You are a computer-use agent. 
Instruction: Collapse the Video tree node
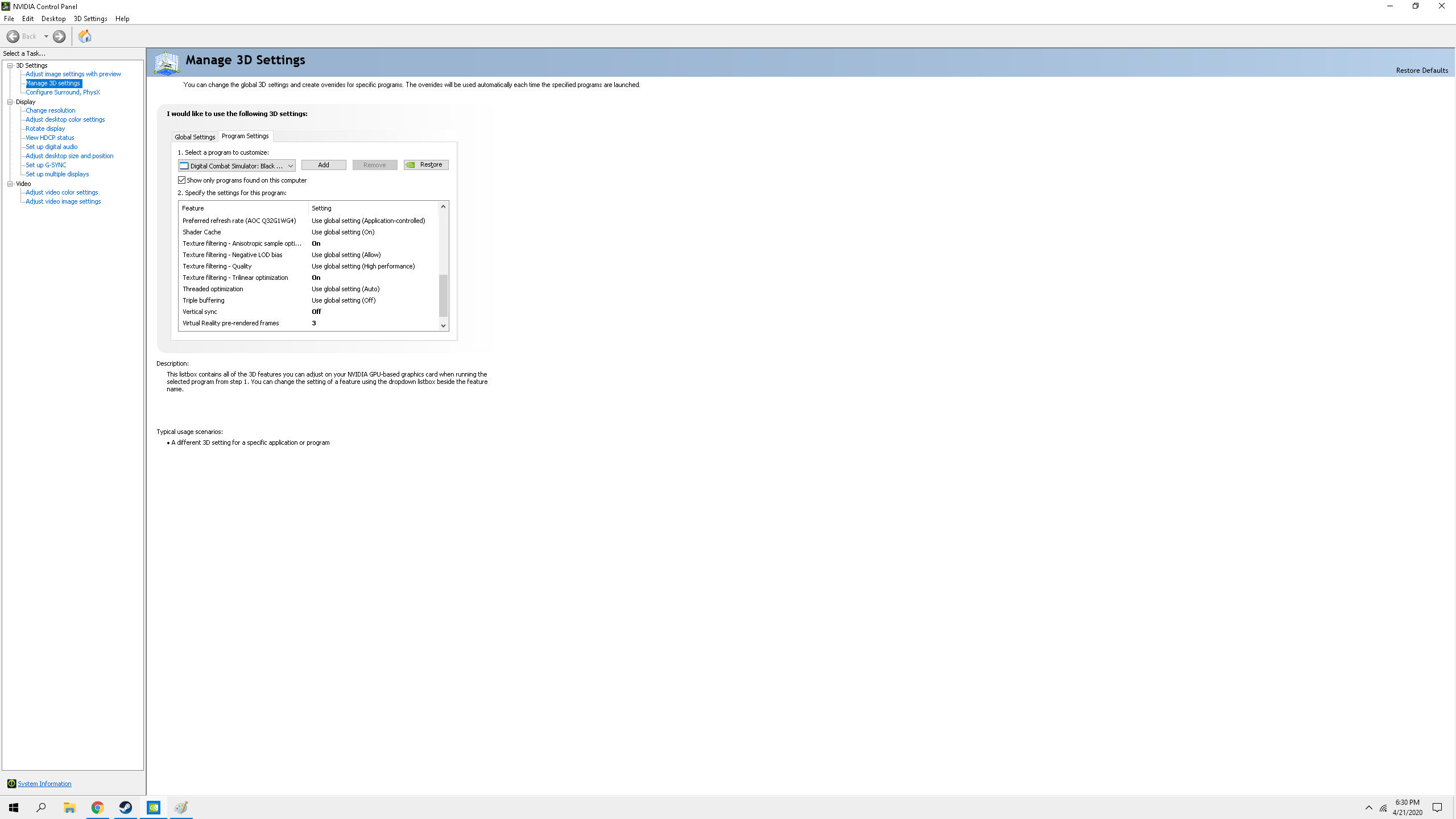pos(10,184)
